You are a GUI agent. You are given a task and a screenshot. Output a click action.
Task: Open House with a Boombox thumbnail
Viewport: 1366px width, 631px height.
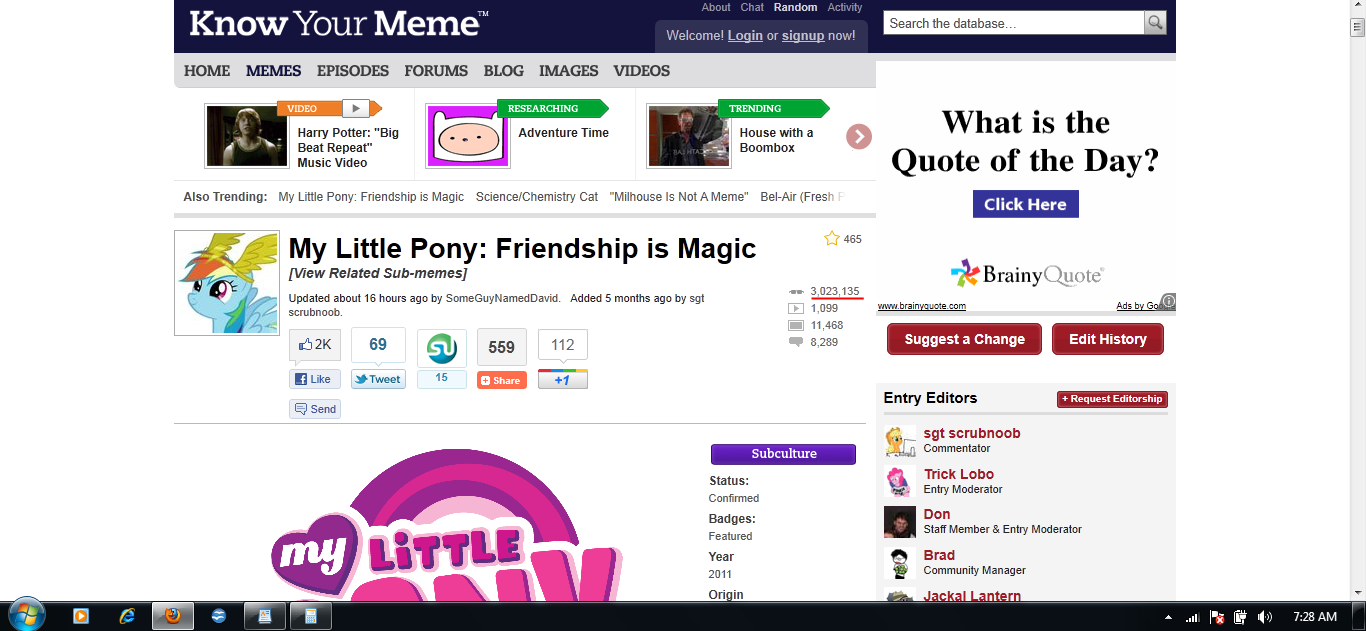click(x=689, y=136)
